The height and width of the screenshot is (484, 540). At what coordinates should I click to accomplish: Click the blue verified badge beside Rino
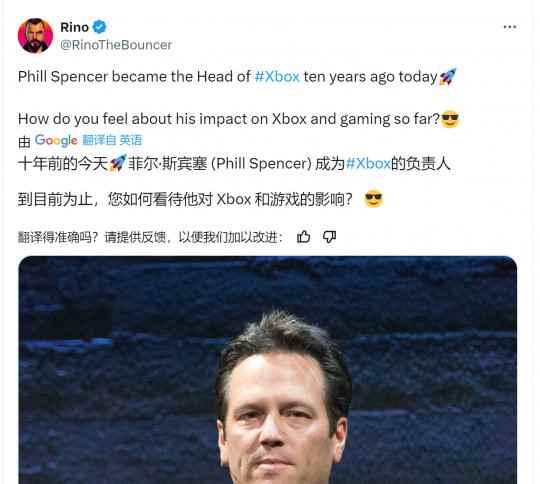point(100,27)
